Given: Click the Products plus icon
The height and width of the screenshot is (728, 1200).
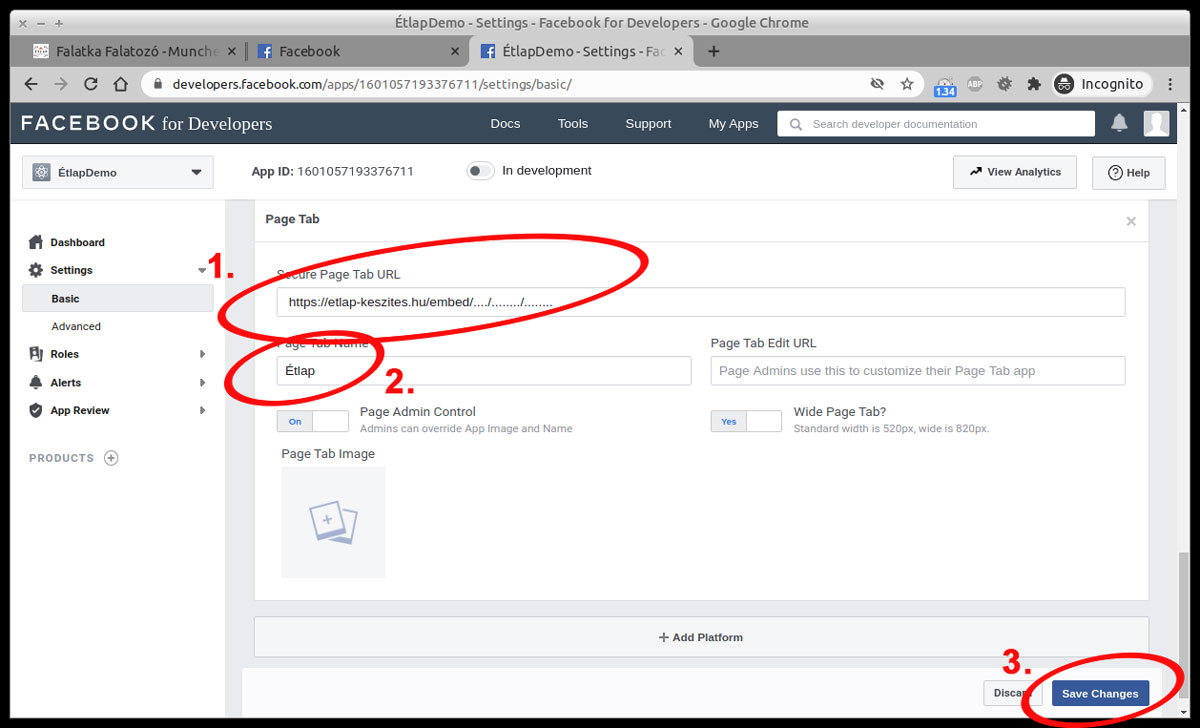Looking at the screenshot, I should pos(111,458).
